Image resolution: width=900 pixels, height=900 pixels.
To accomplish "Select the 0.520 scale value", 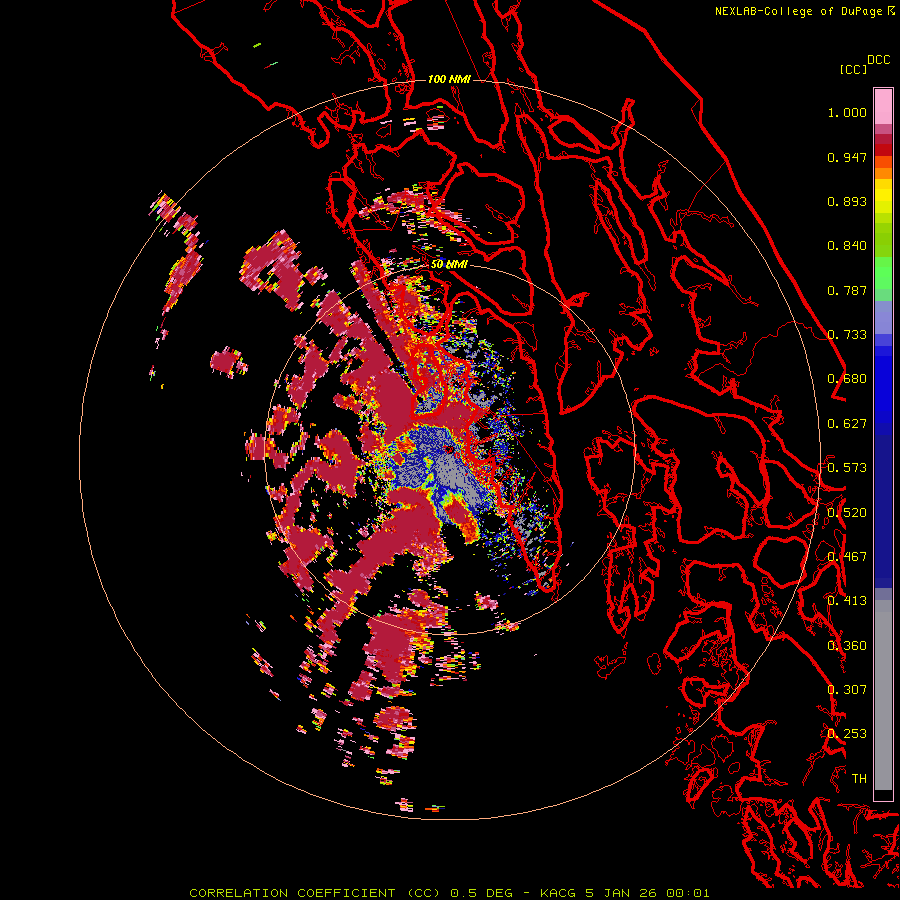I will point(847,513).
